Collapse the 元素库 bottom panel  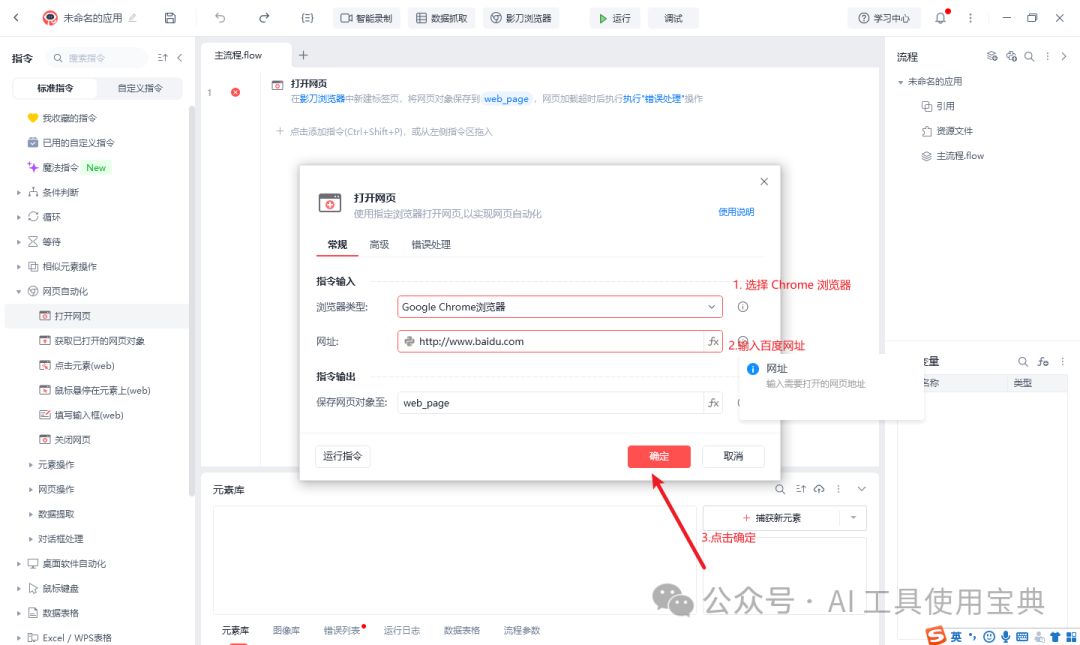pos(862,489)
